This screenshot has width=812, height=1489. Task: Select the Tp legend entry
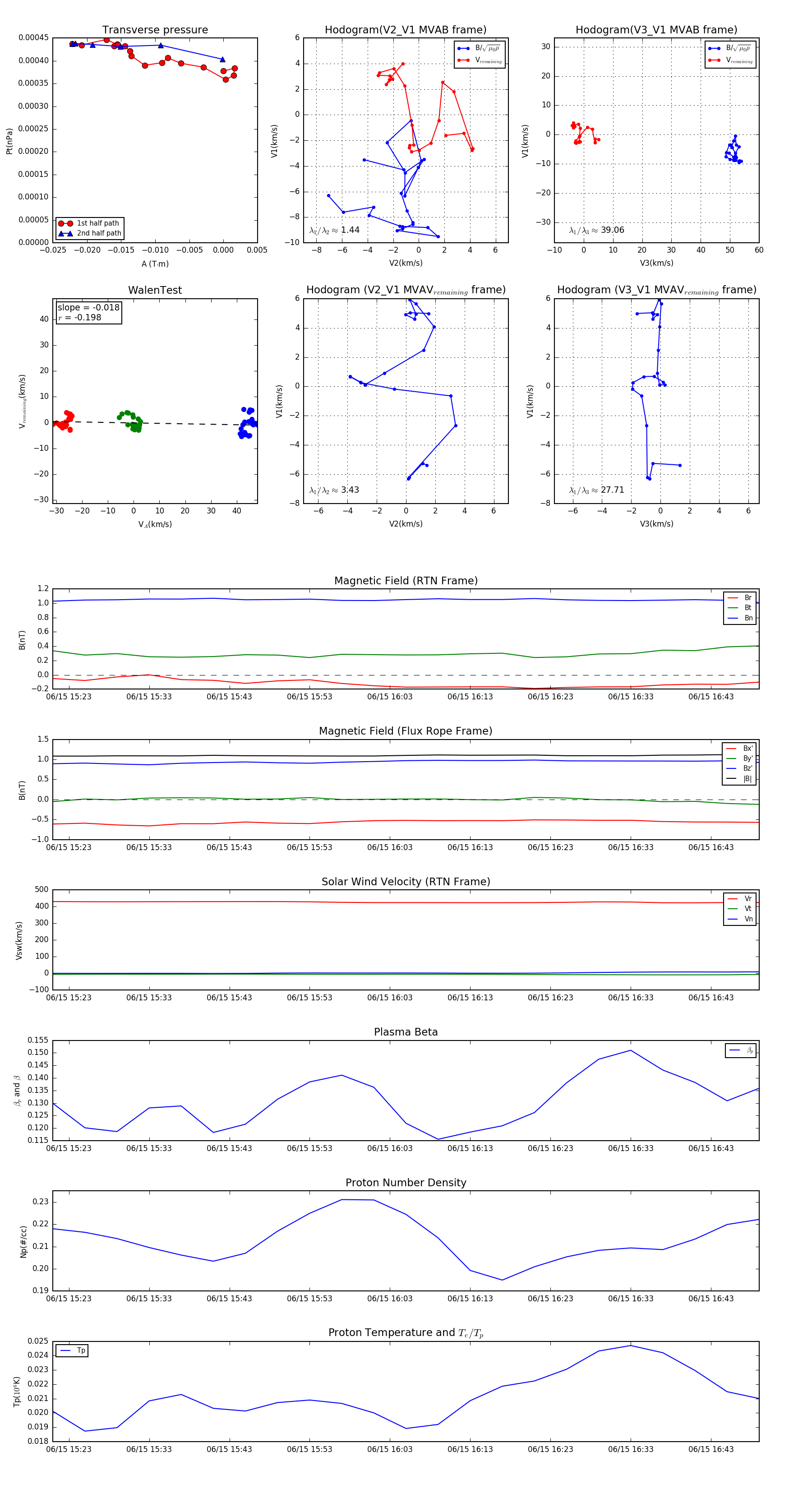click(72, 1351)
